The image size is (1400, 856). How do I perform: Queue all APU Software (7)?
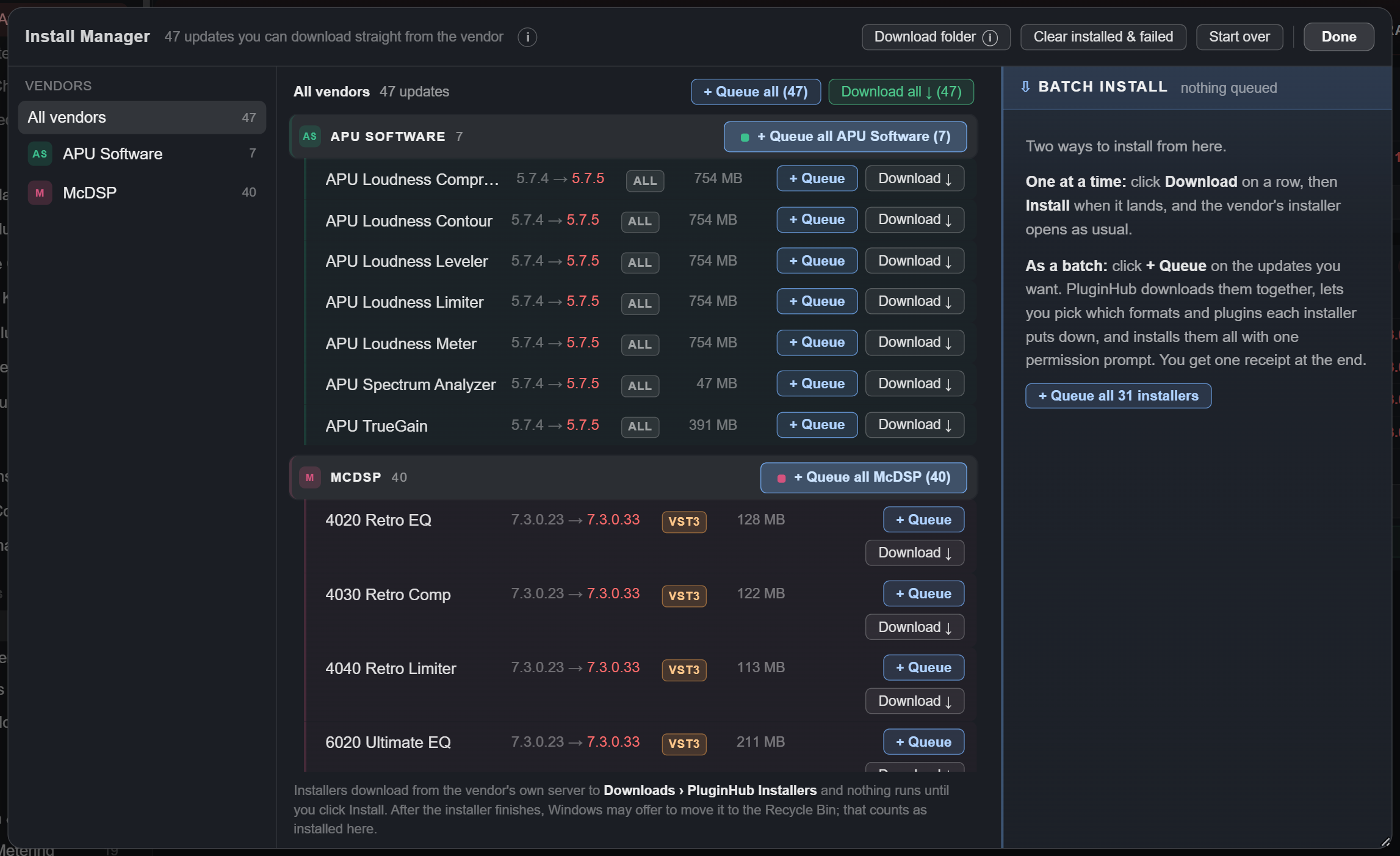(x=845, y=137)
